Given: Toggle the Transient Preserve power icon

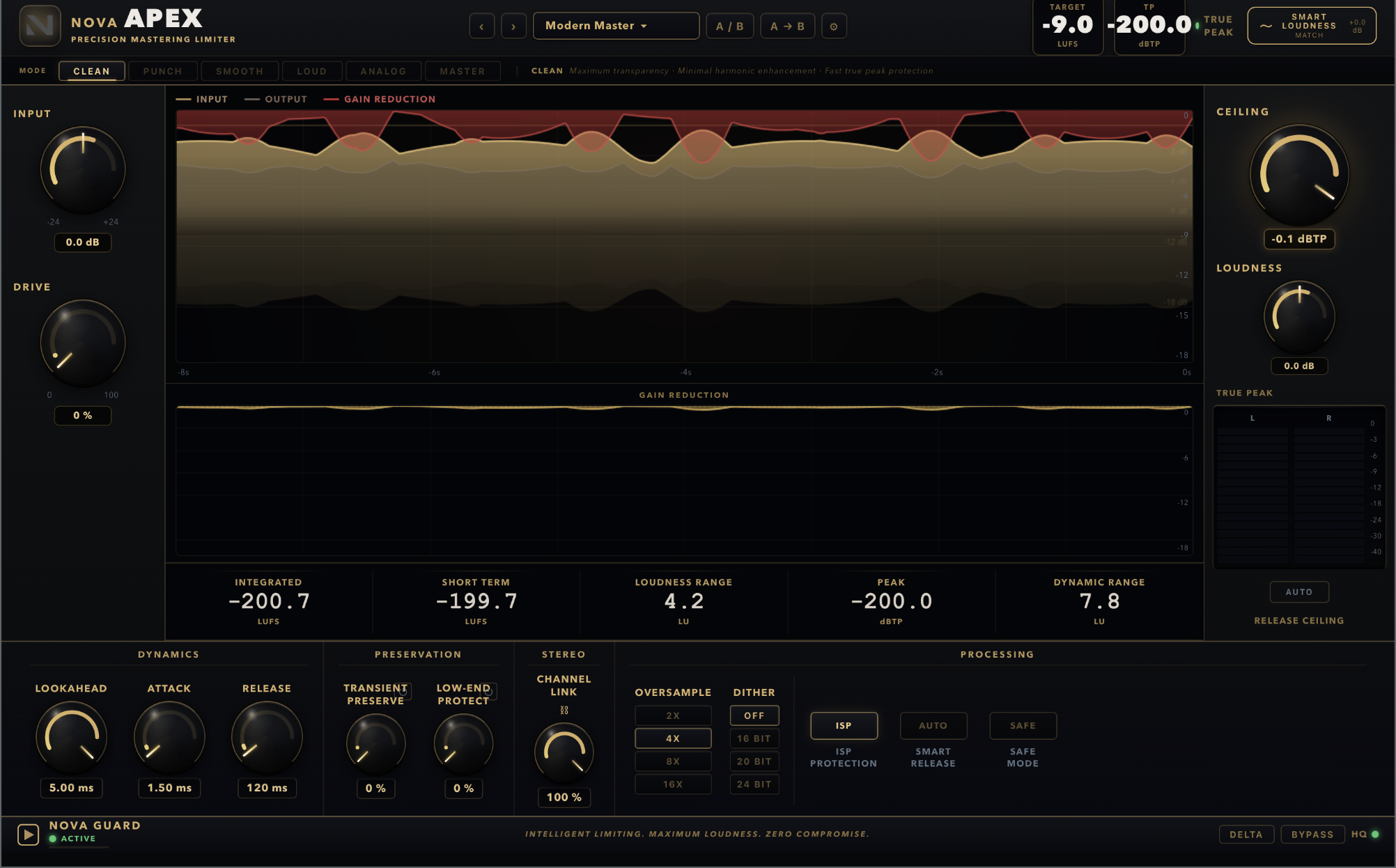Looking at the screenshot, I should [x=403, y=692].
